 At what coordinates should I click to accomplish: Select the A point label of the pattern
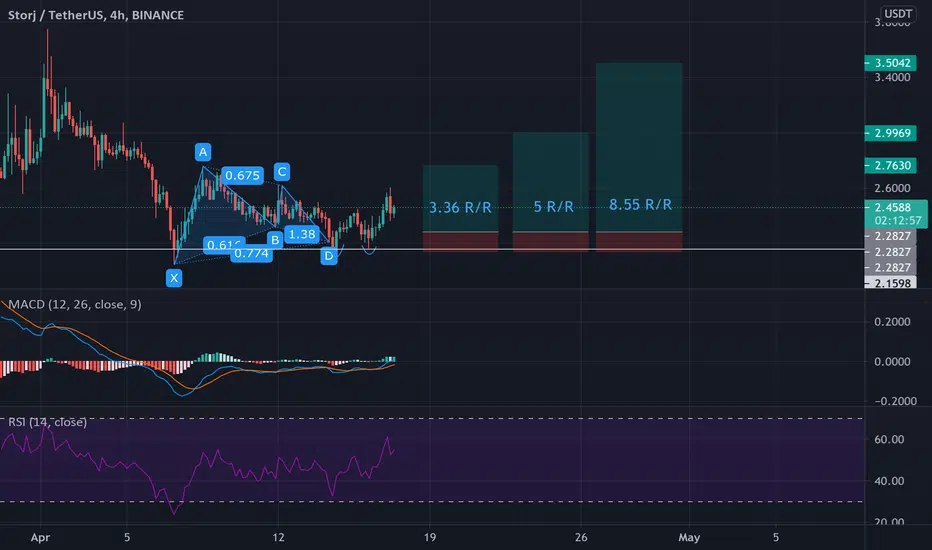pos(203,152)
